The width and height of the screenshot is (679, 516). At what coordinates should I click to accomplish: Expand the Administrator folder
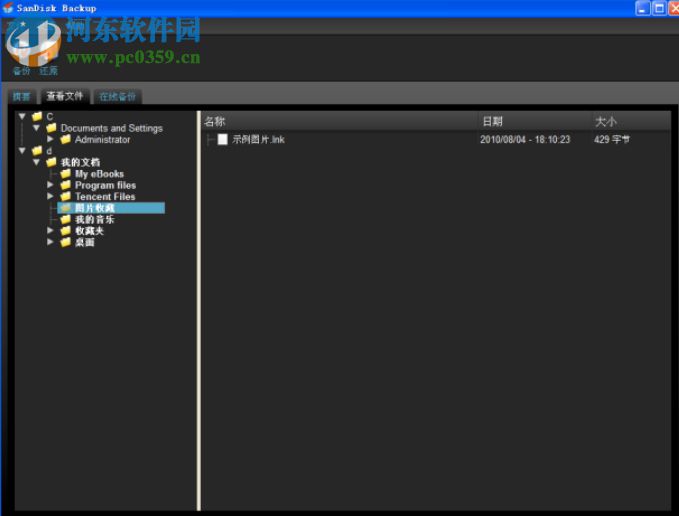[x=50, y=139]
